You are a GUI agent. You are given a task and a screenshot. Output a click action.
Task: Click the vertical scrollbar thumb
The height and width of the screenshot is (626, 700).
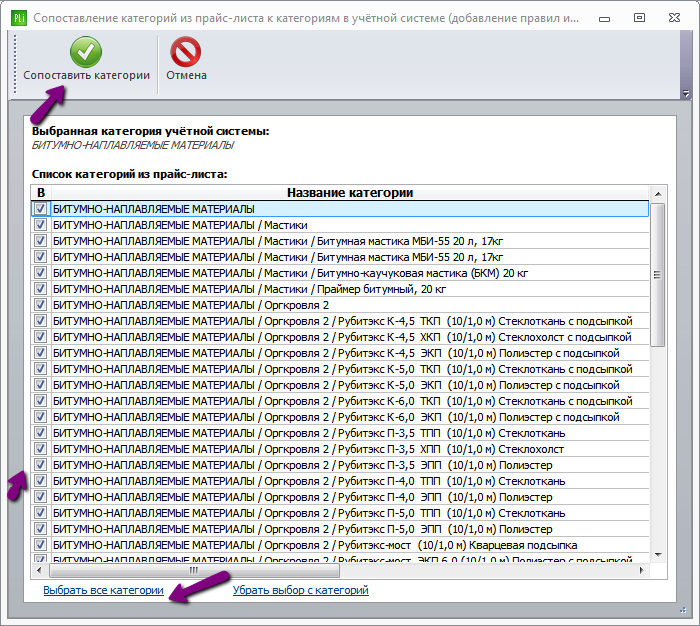[658, 275]
